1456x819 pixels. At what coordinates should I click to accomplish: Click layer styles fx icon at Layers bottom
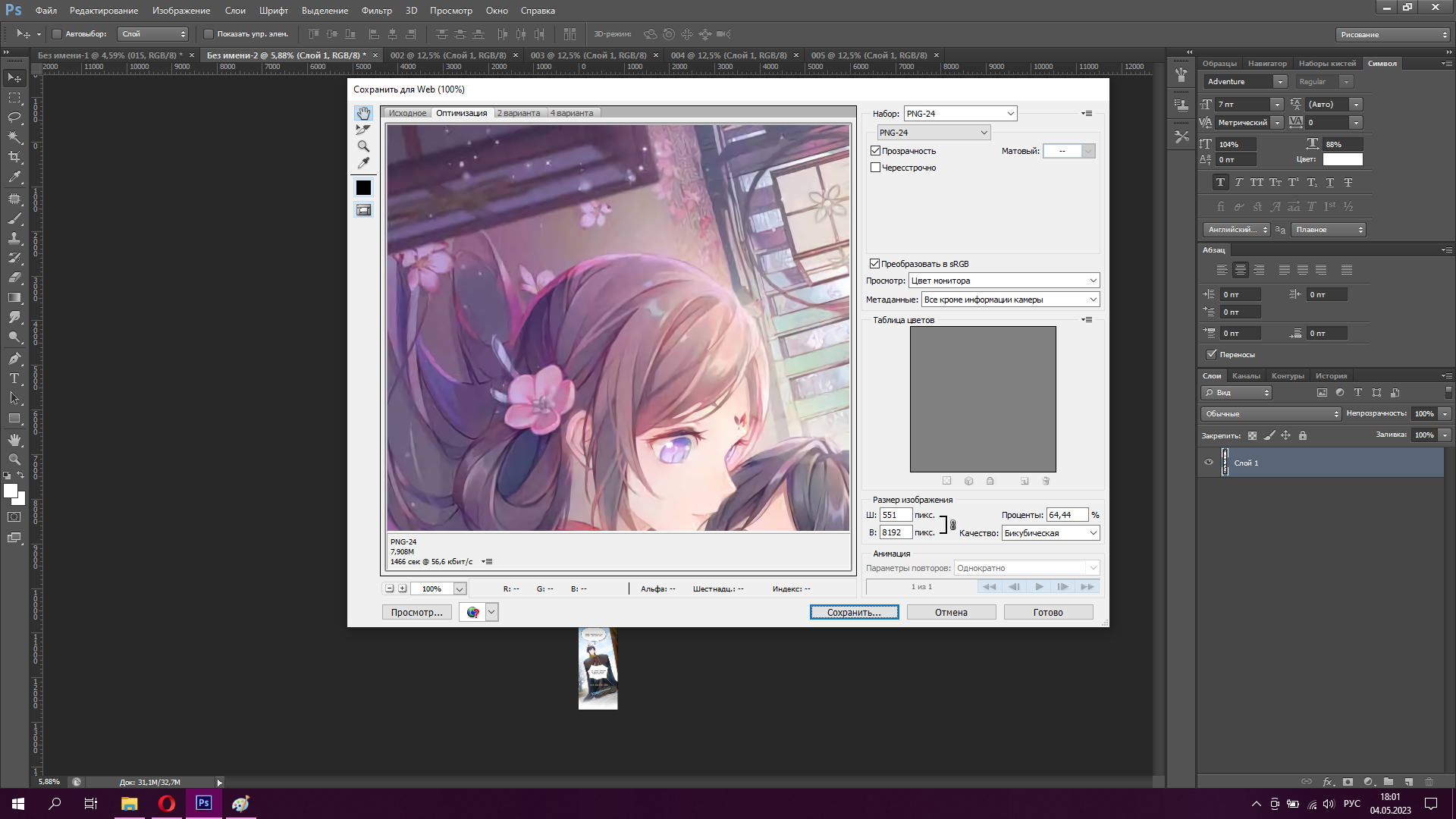tap(1328, 782)
